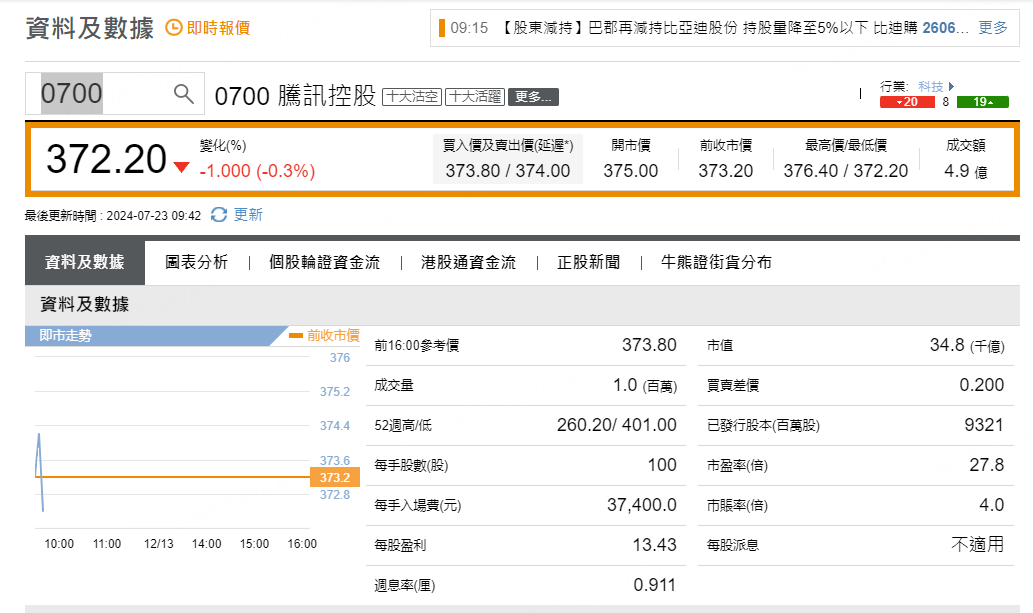Click the red 20 decliners badge
Viewport: 1033px width, 613px height.
(907, 102)
